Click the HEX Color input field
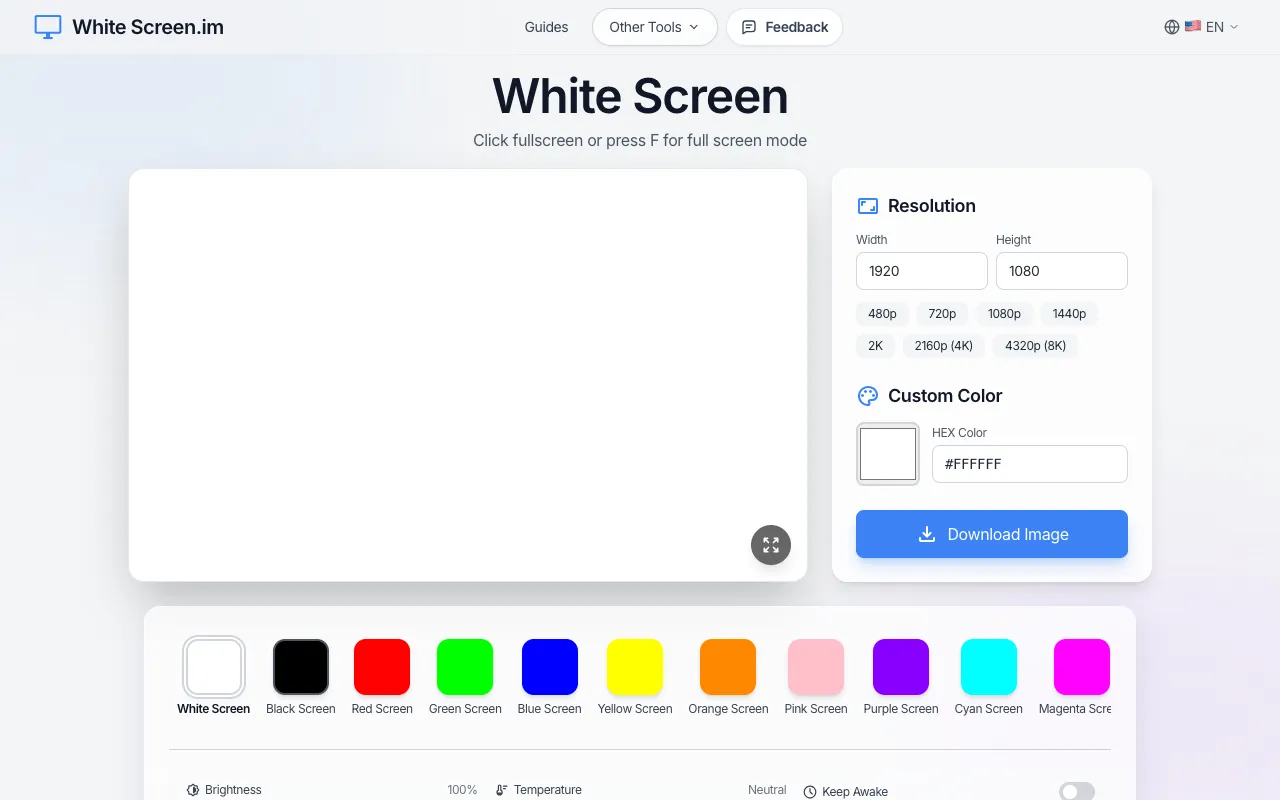The height and width of the screenshot is (800, 1280). [x=1030, y=464]
